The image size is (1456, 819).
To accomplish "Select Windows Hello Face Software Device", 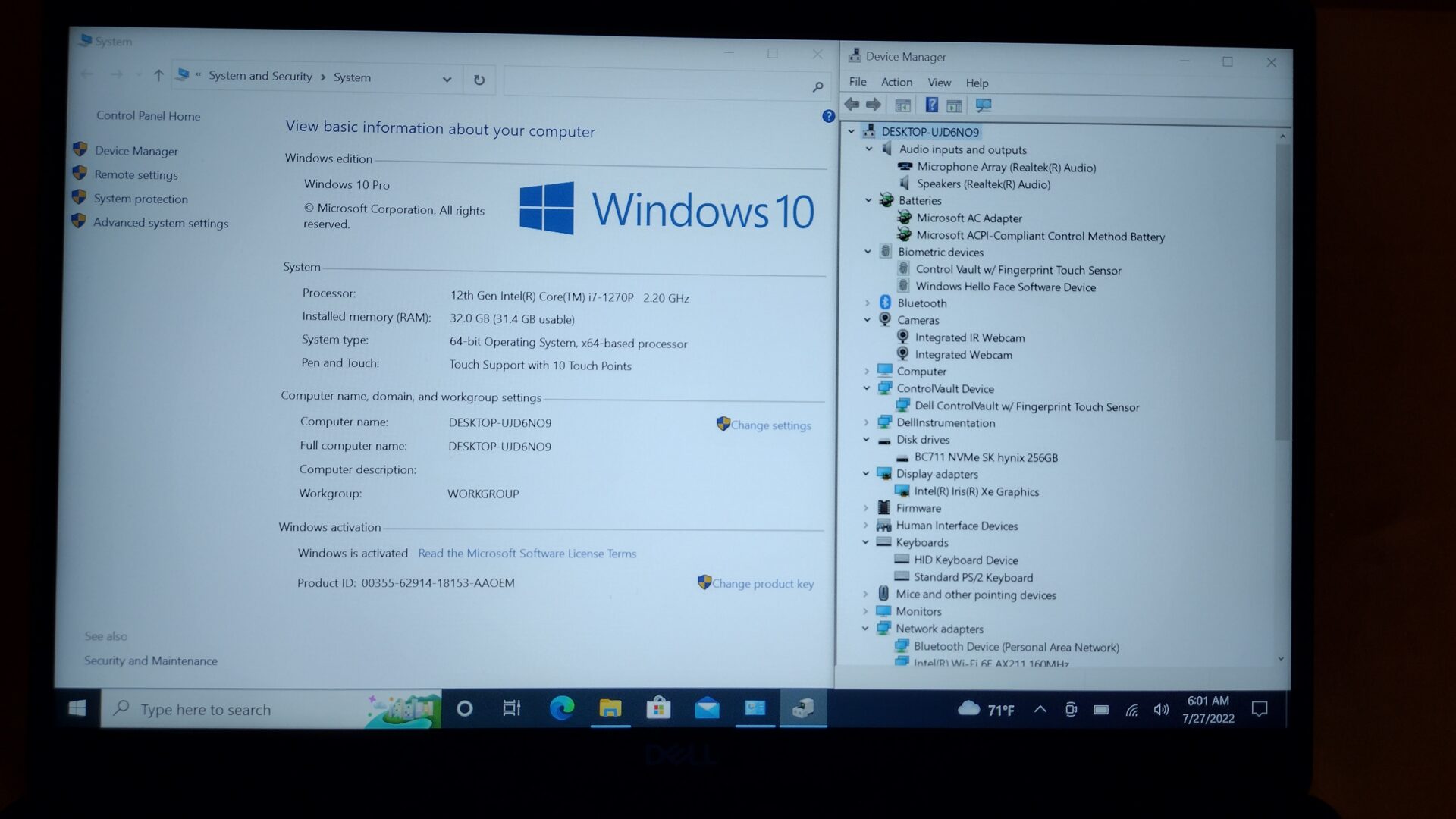I will (x=1006, y=287).
